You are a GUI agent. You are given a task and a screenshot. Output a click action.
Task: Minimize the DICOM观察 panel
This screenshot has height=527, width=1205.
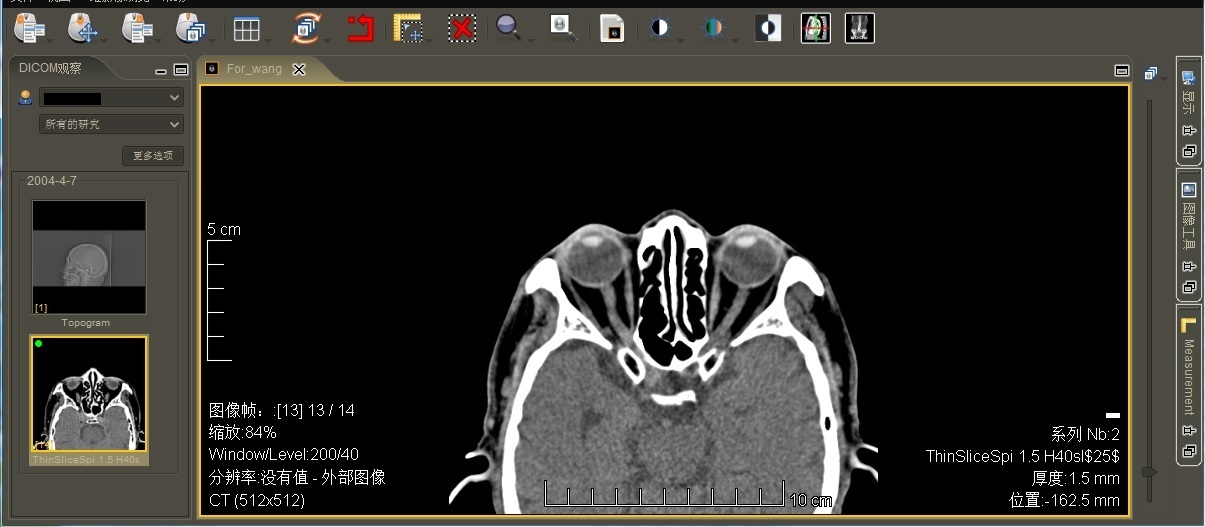click(161, 70)
